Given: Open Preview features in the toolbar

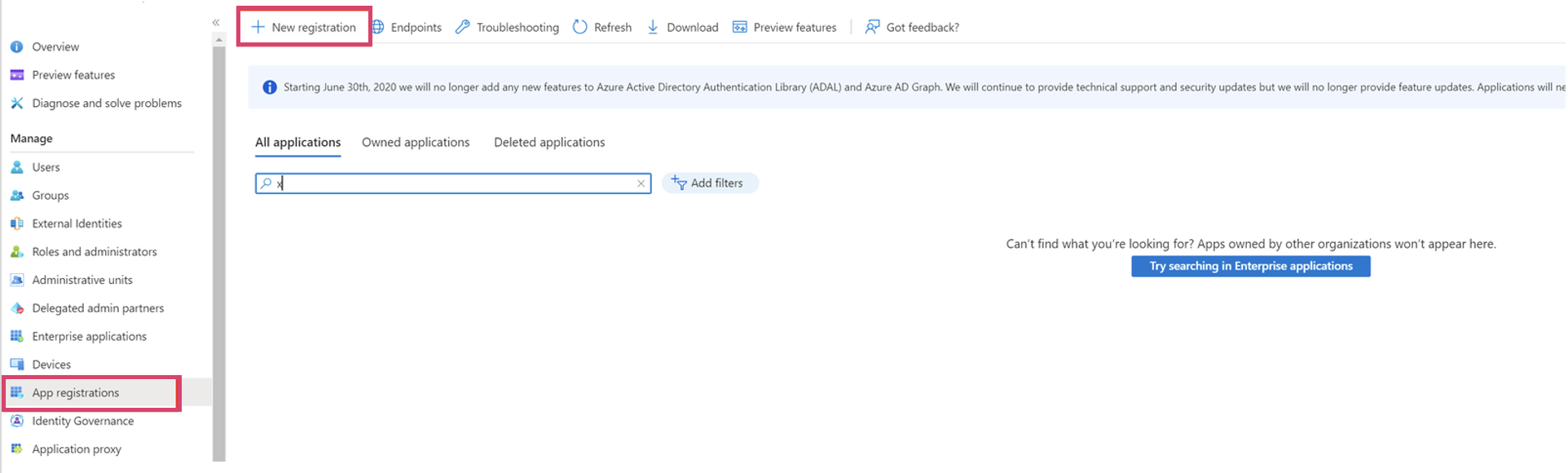Looking at the screenshot, I should pyautogui.click(x=785, y=27).
